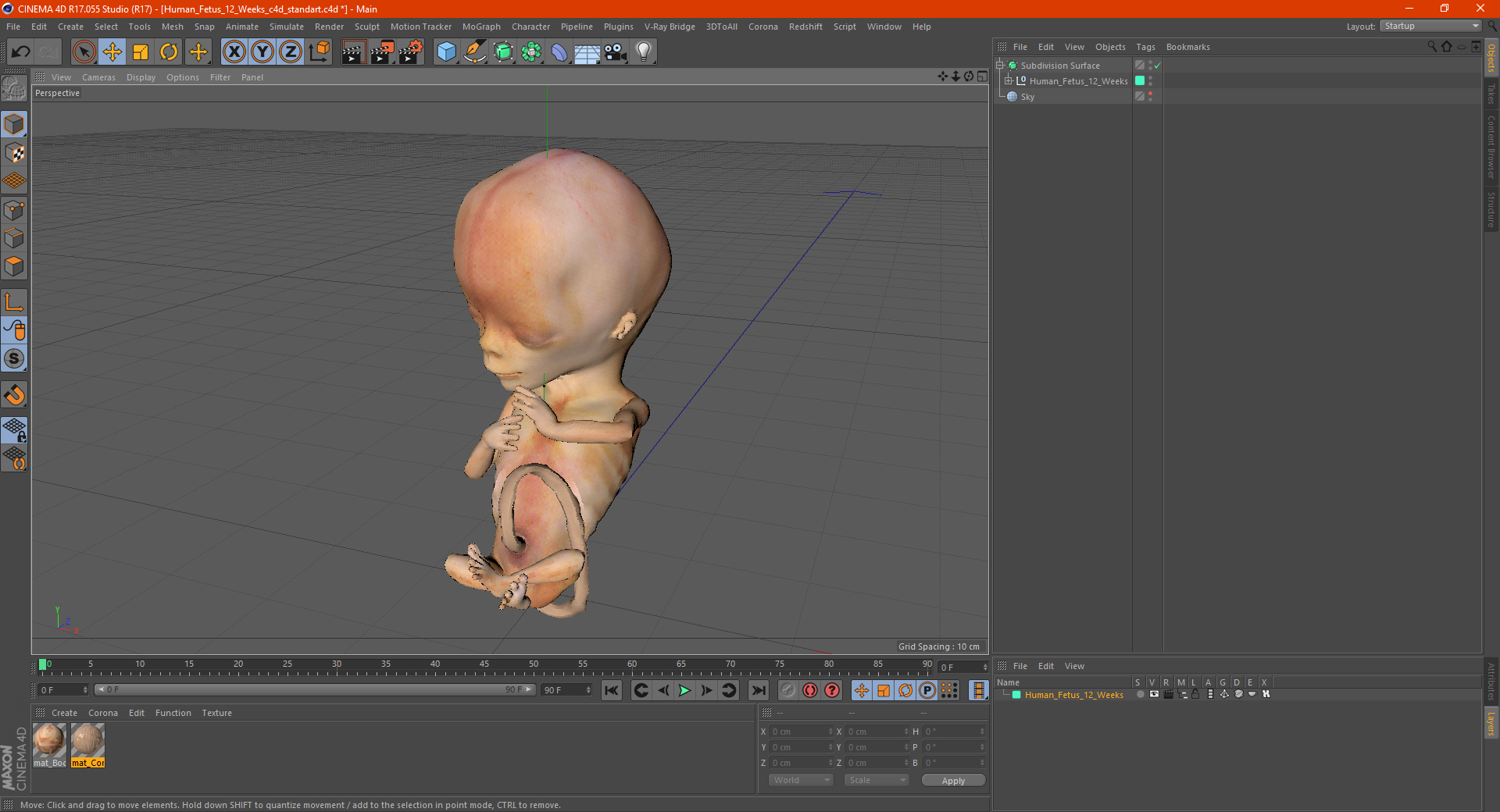Toggle the Y axis lock
This screenshot has height=812, width=1500.
click(x=262, y=52)
